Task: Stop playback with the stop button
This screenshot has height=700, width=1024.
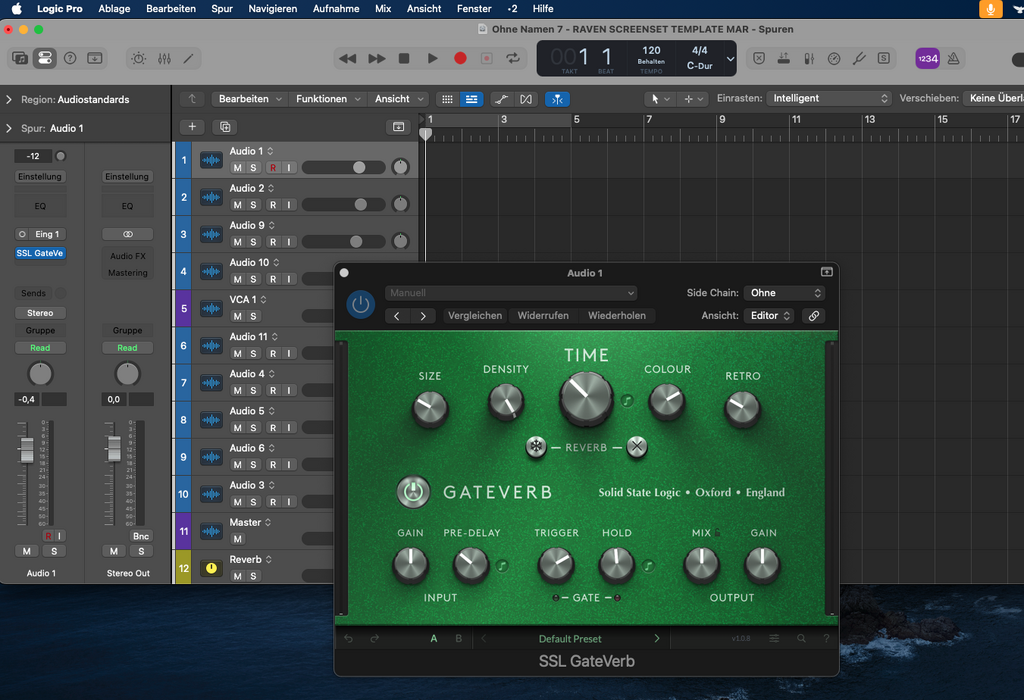Action: coord(404,58)
